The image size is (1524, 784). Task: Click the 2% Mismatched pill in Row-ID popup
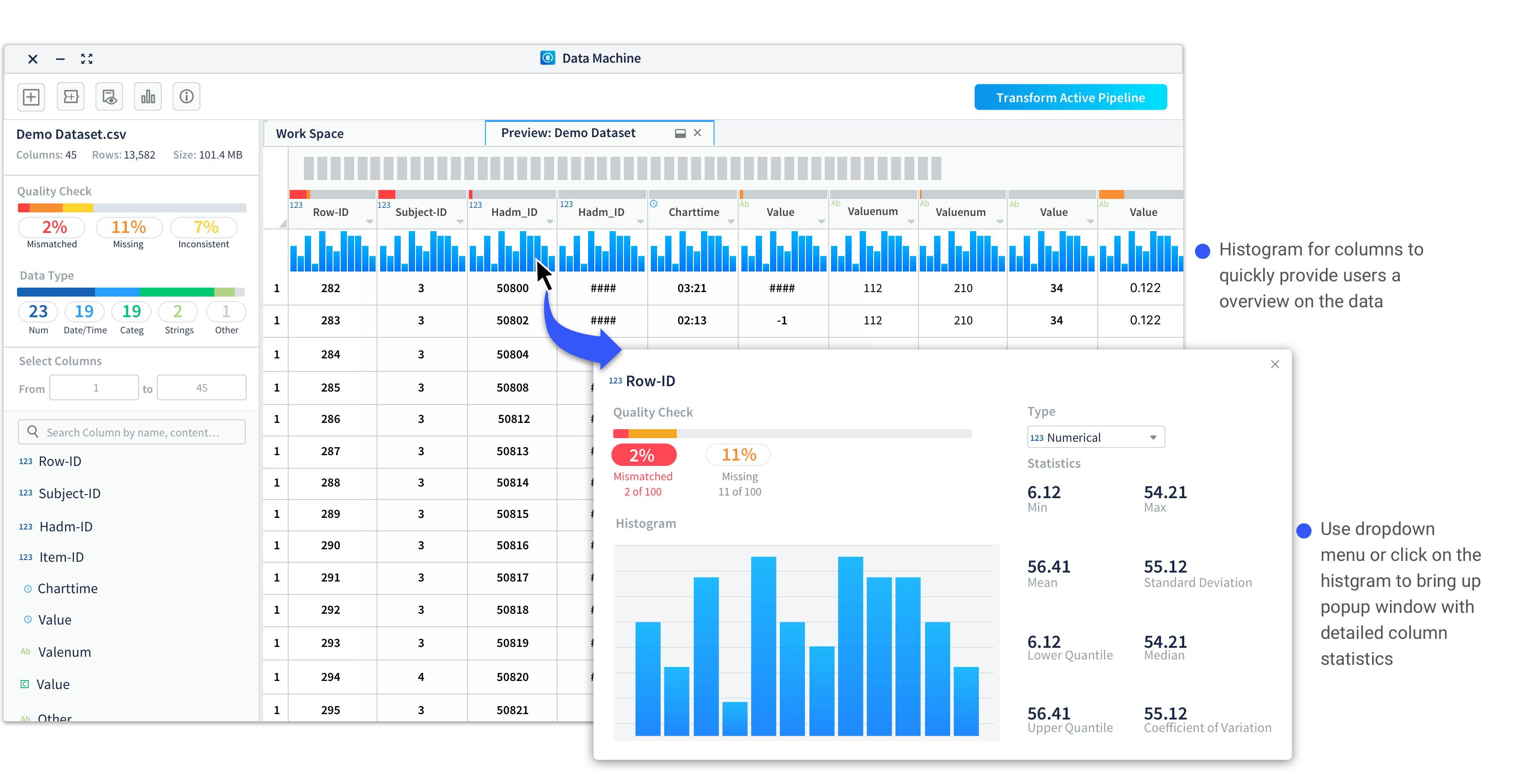(643, 455)
